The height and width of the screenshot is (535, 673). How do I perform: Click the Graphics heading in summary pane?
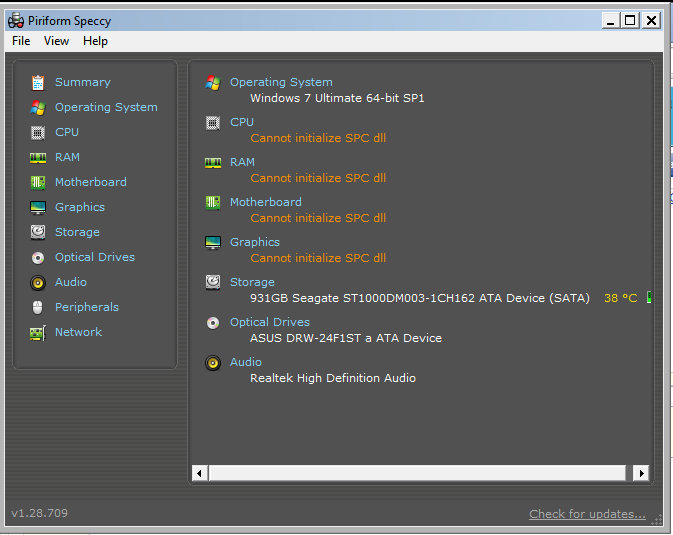click(x=255, y=242)
